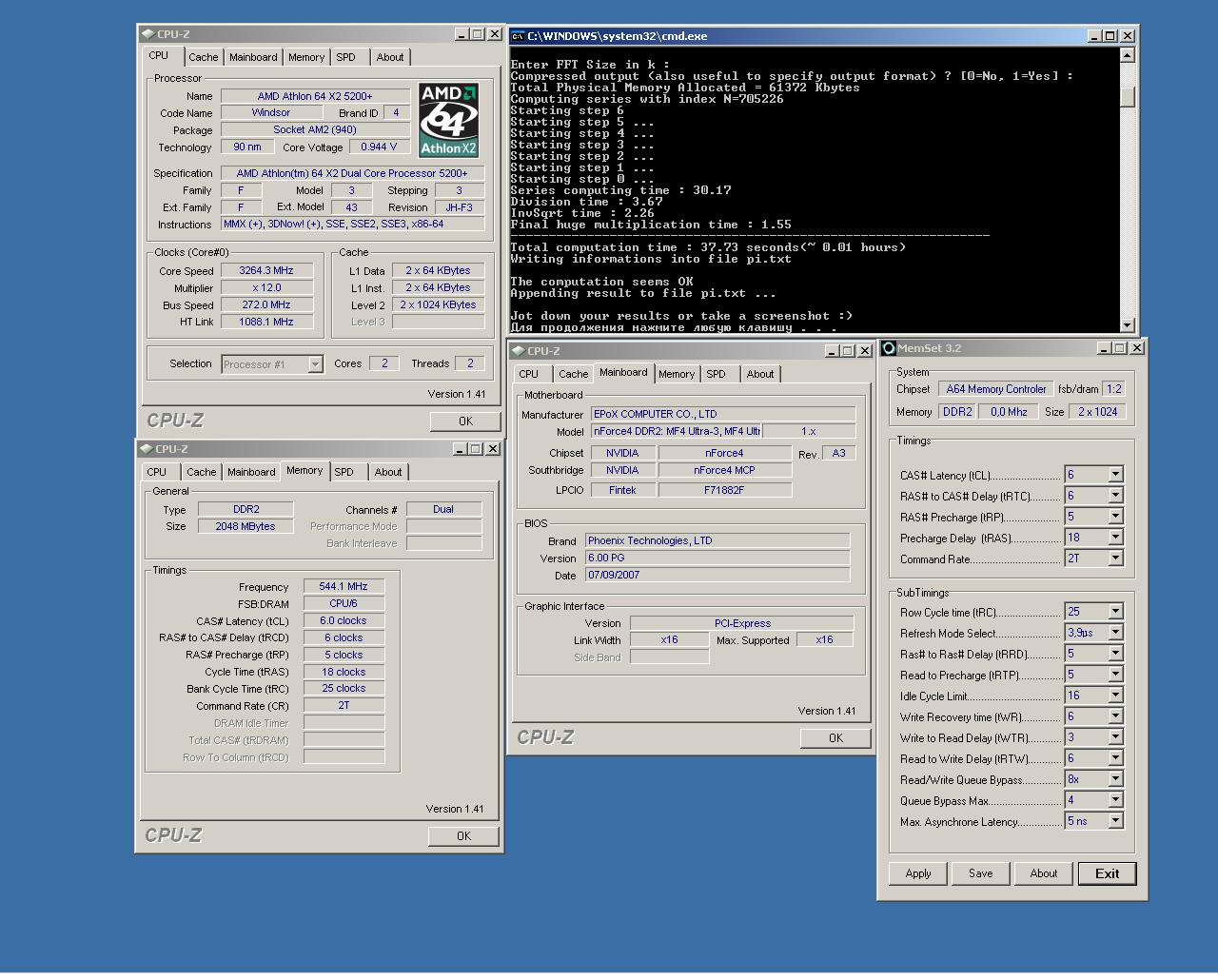
Task: Click OK in the Memory CPU-Z window
Action: pos(463,835)
